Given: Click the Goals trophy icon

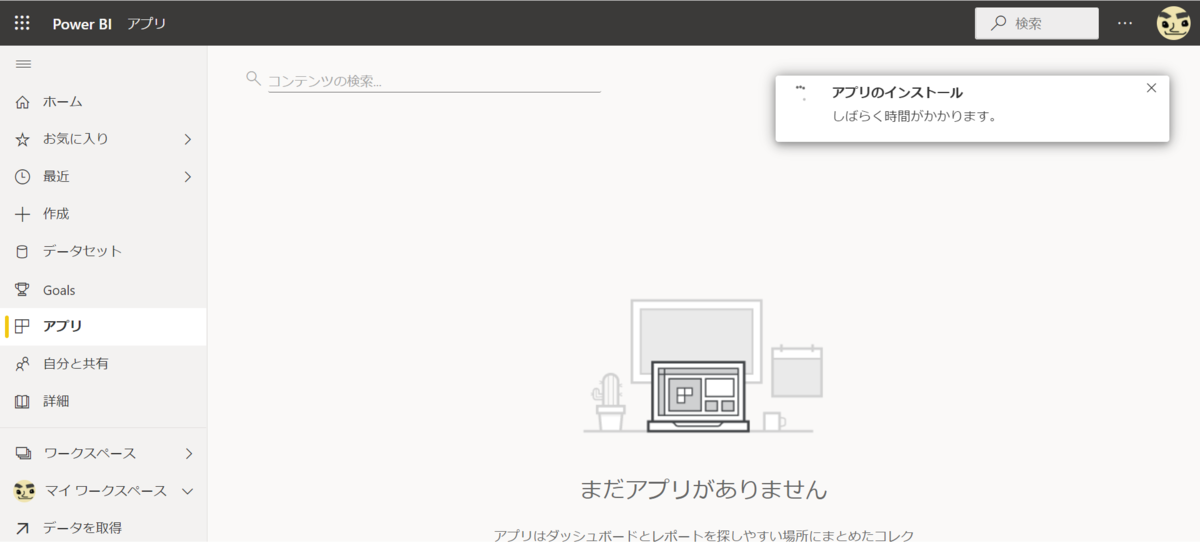Looking at the screenshot, I should tap(23, 290).
